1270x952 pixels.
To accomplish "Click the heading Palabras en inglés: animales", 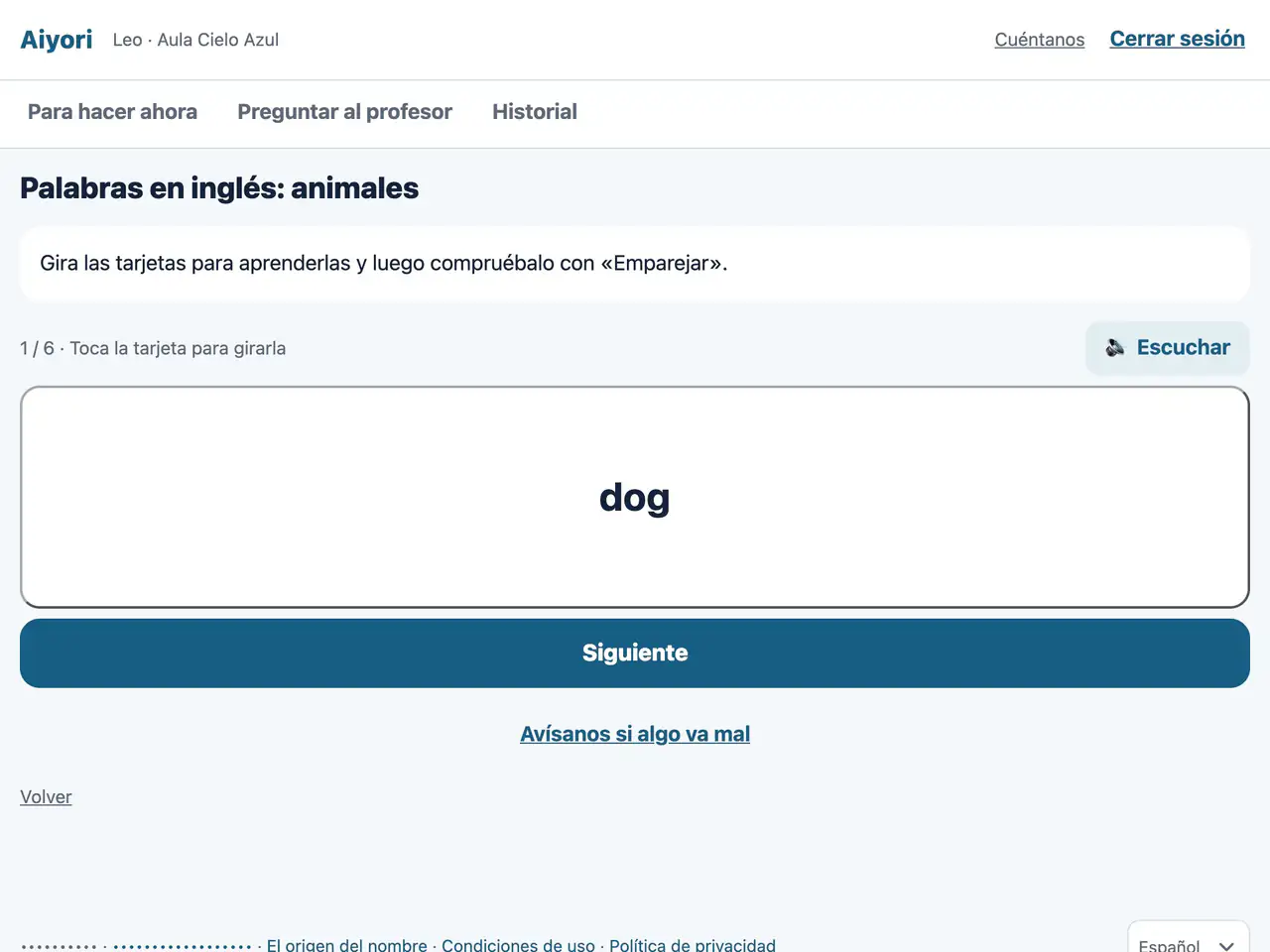I will coord(219,187).
